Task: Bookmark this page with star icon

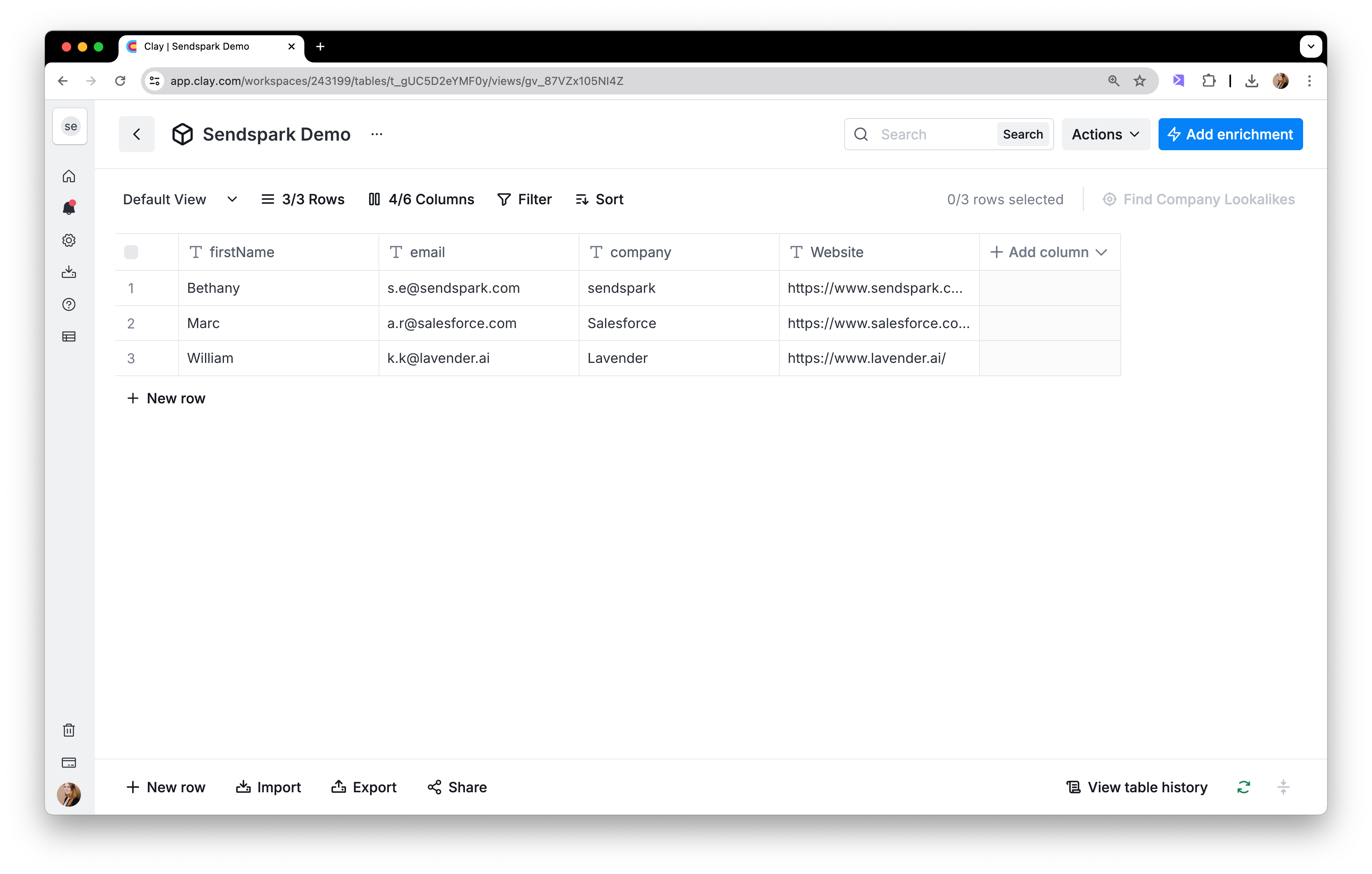Action: point(1139,81)
